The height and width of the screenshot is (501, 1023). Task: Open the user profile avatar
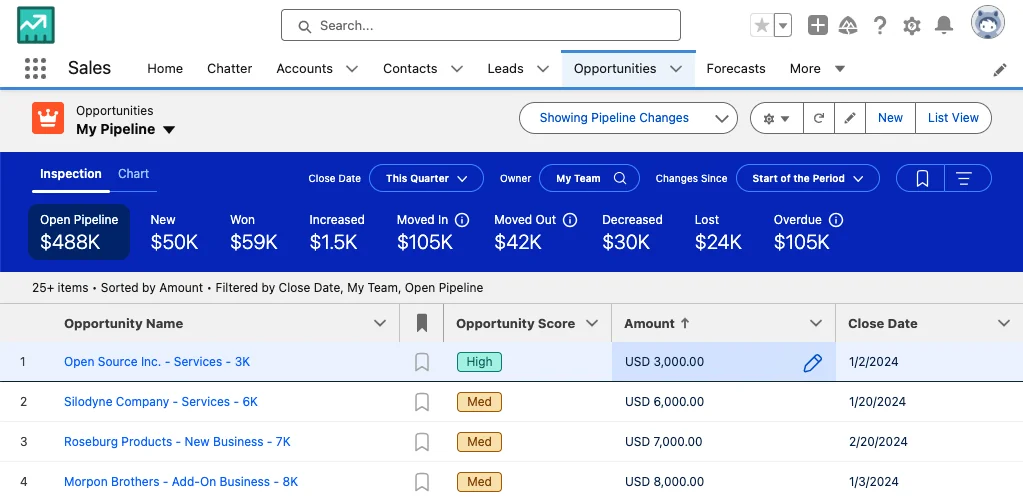pyautogui.click(x=987, y=23)
